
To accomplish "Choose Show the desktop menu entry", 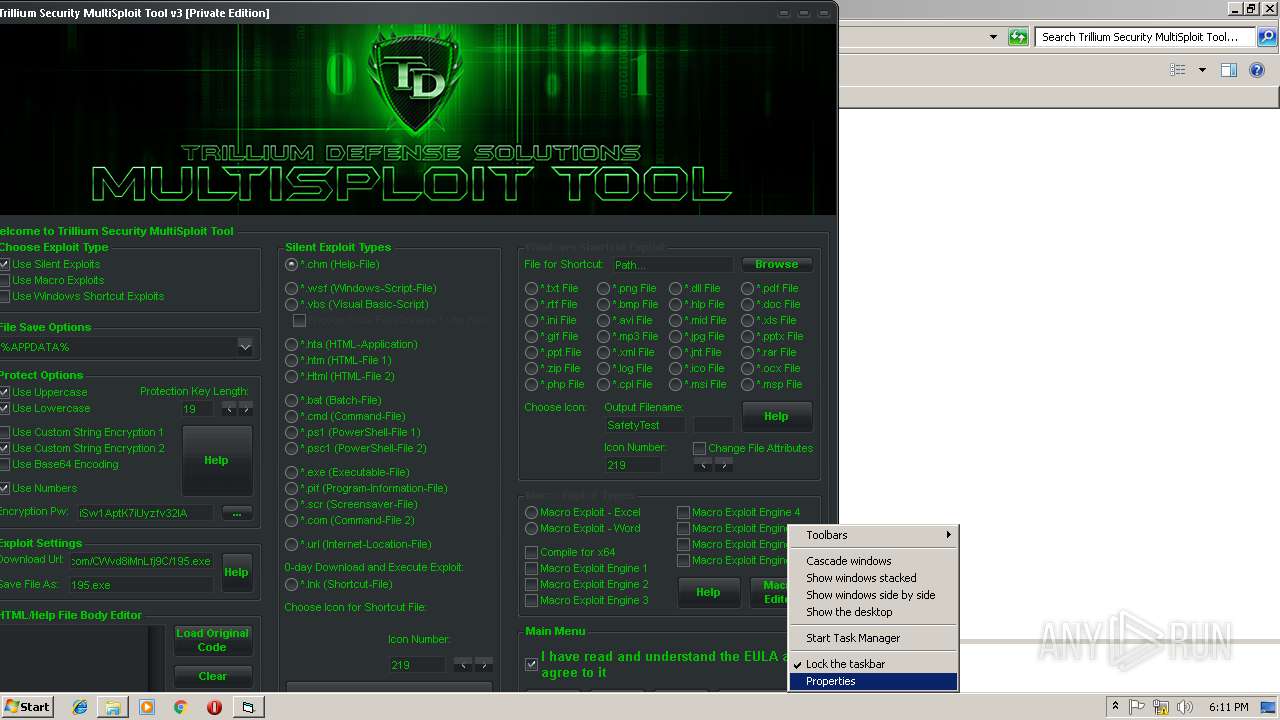I will click(x=873, y=612).
